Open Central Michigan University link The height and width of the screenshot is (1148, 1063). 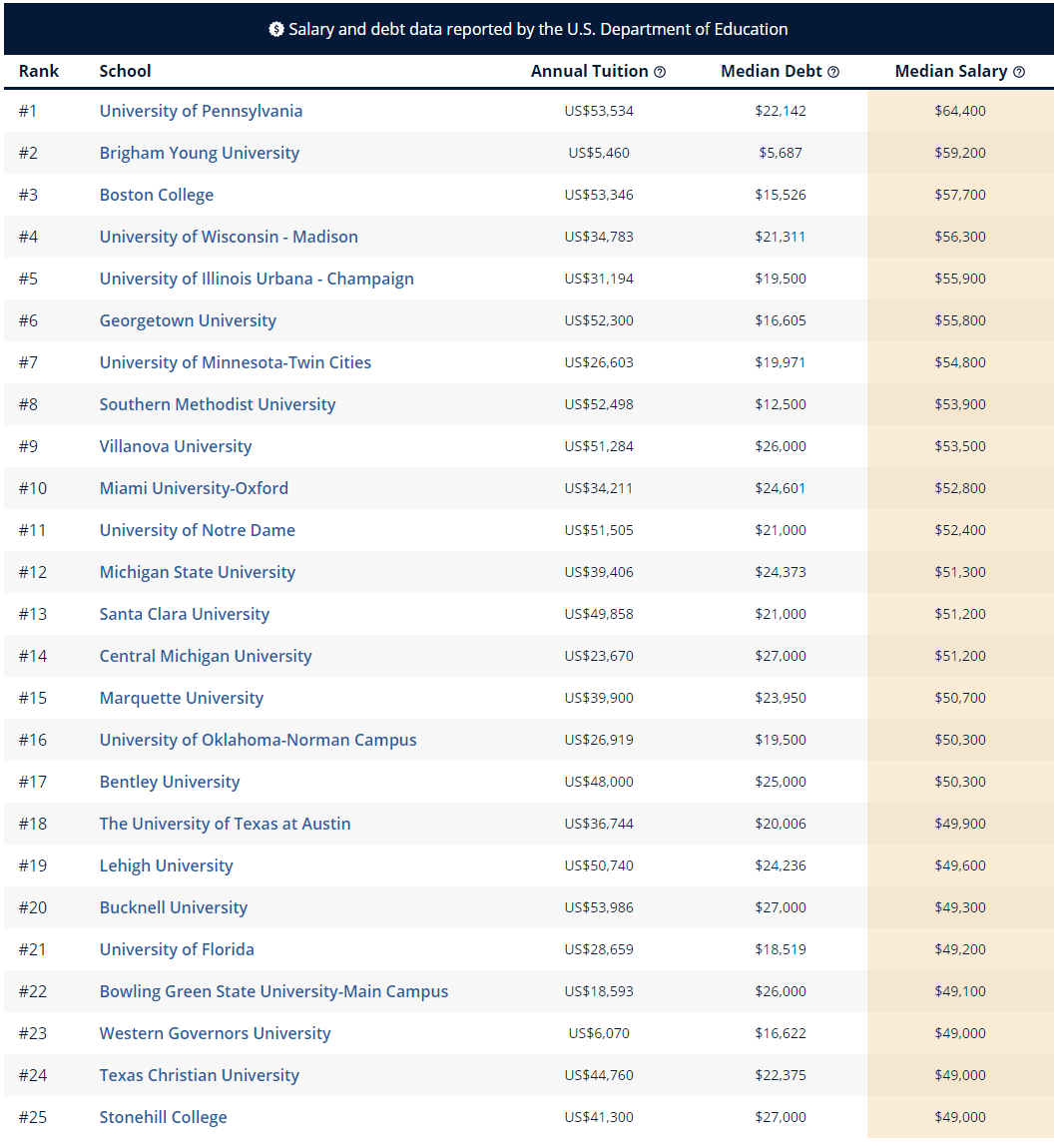(206, 656)
